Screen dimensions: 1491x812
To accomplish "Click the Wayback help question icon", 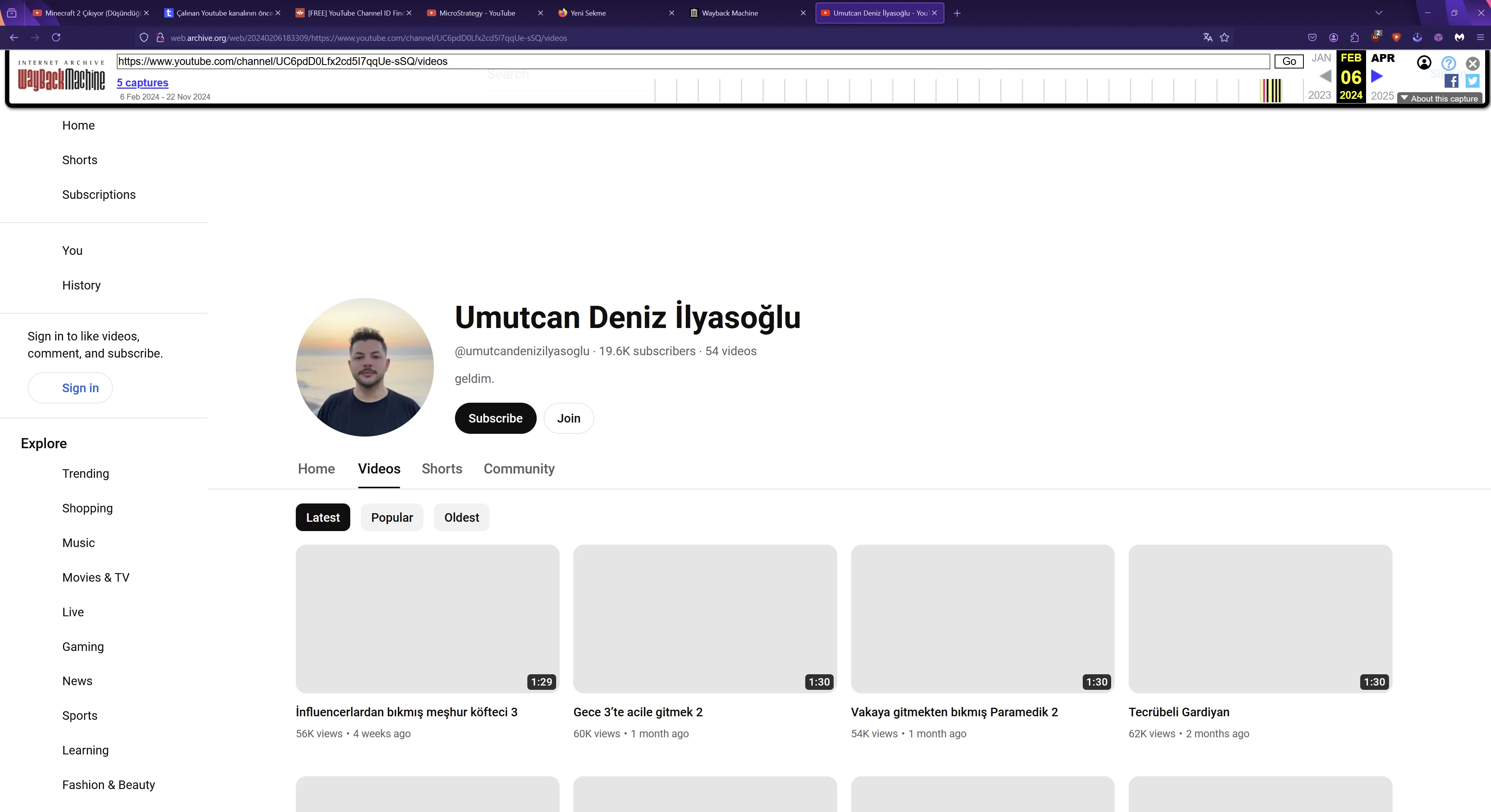I will (1448, 63).
